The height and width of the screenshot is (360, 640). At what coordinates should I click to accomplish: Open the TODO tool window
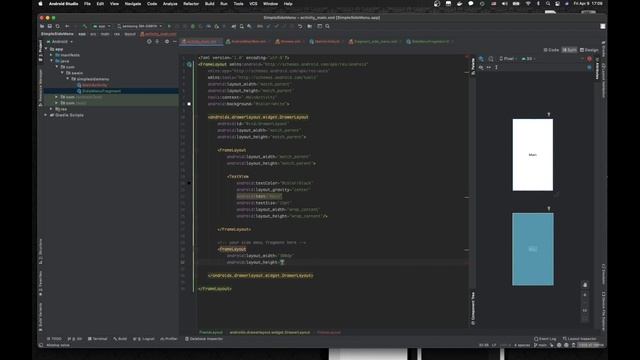click(x=54, y=339)
